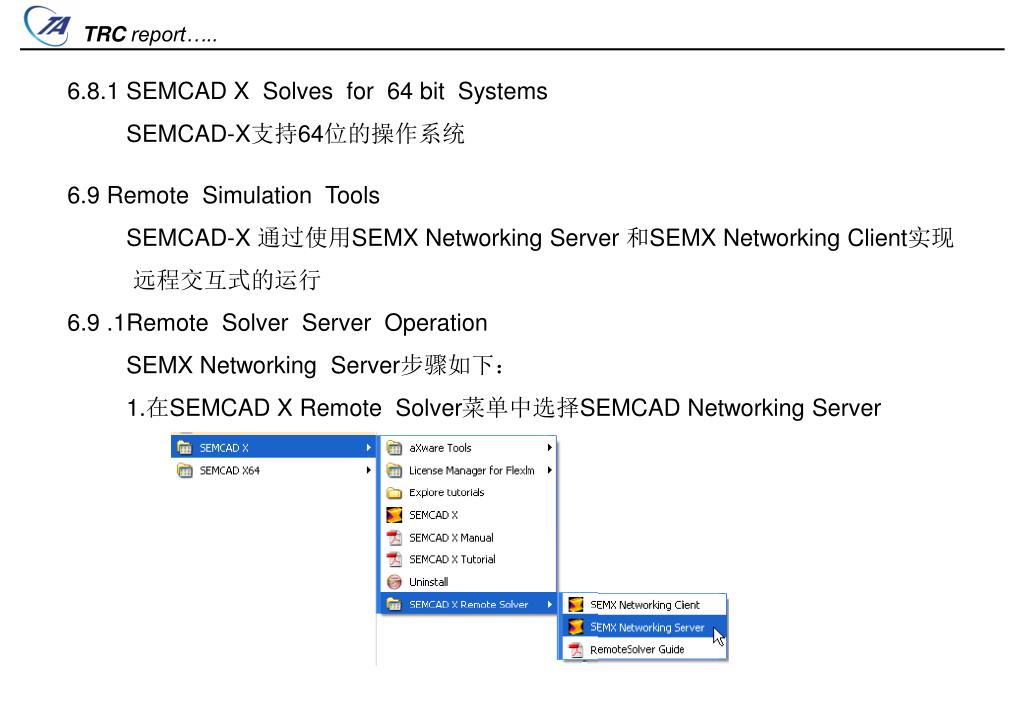Open SEMCAD X Tutorial menu entry
Screen dimensions: 1023x708
[468, 560]
